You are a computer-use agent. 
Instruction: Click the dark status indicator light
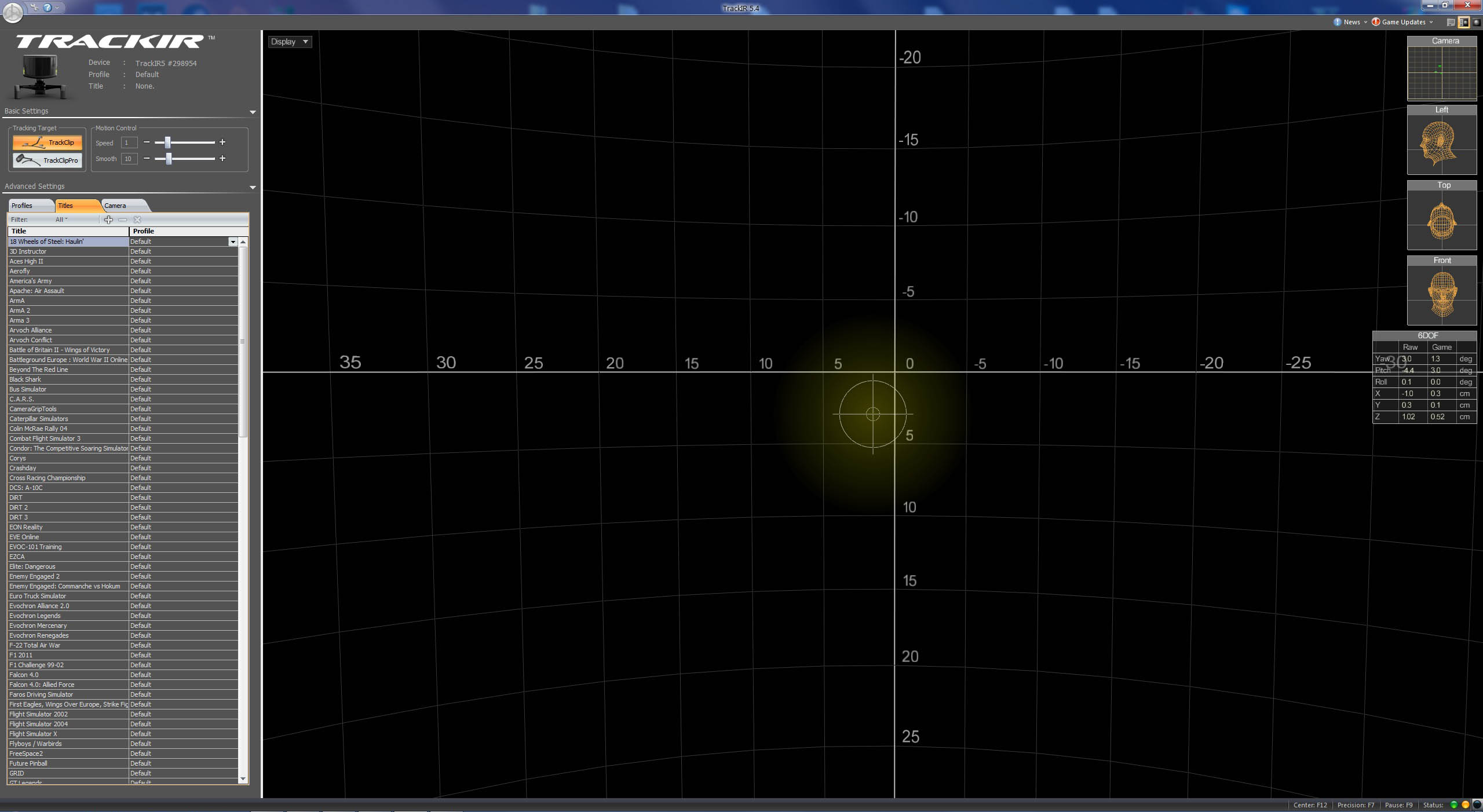1477,805
